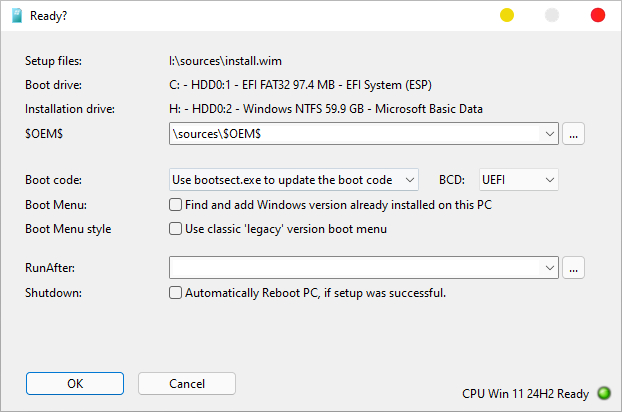
Task: Expand the RunAfter dropdown list
Action: [x=549, y=267]
